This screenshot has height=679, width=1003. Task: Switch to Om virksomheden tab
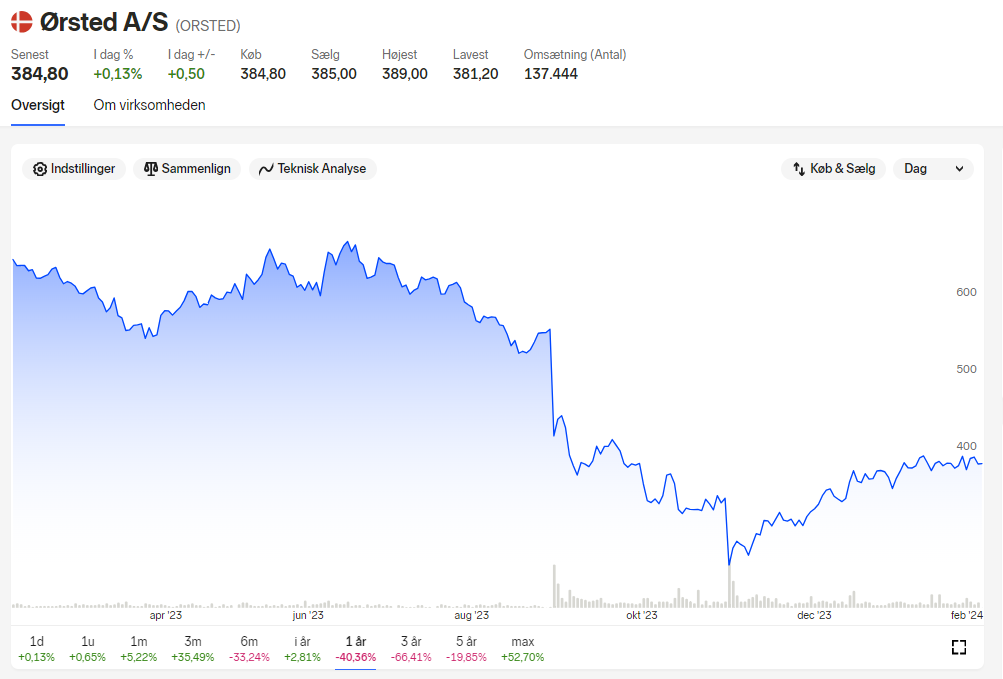150,106
